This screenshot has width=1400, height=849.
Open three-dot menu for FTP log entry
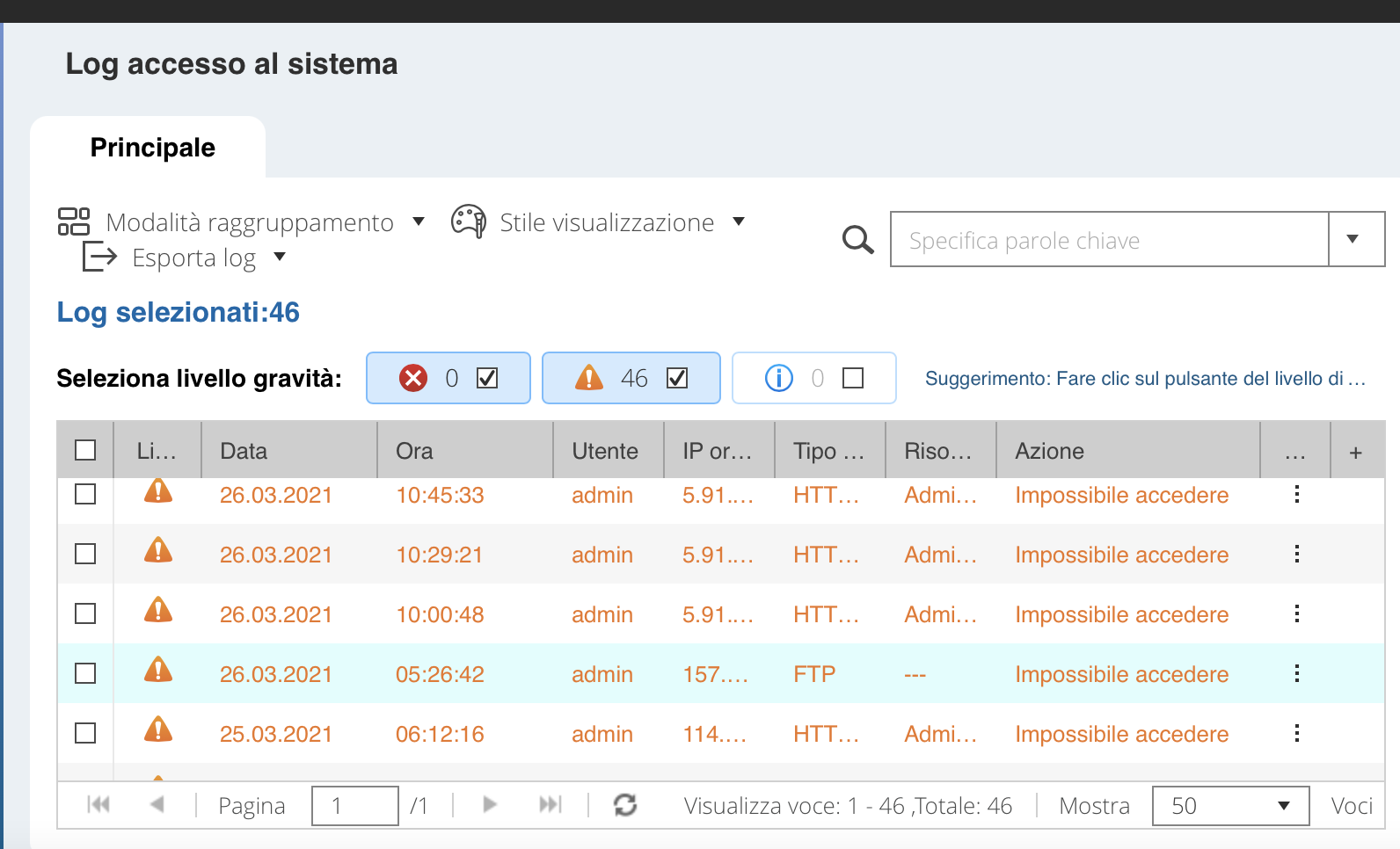1296,674
